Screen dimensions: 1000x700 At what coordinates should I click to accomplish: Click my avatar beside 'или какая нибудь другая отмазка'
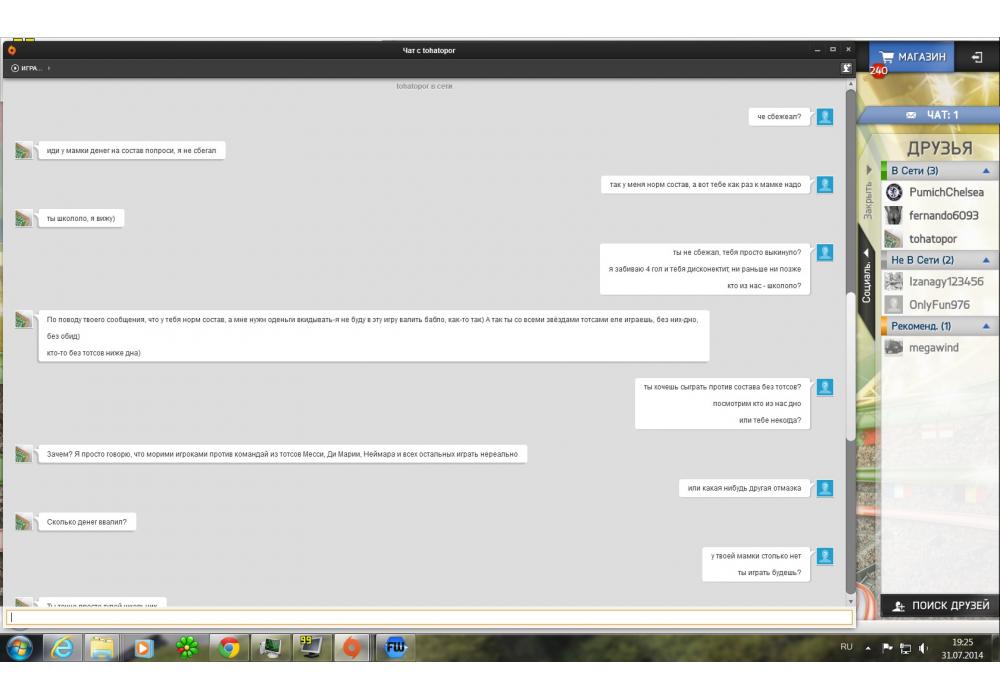point(825,488)
